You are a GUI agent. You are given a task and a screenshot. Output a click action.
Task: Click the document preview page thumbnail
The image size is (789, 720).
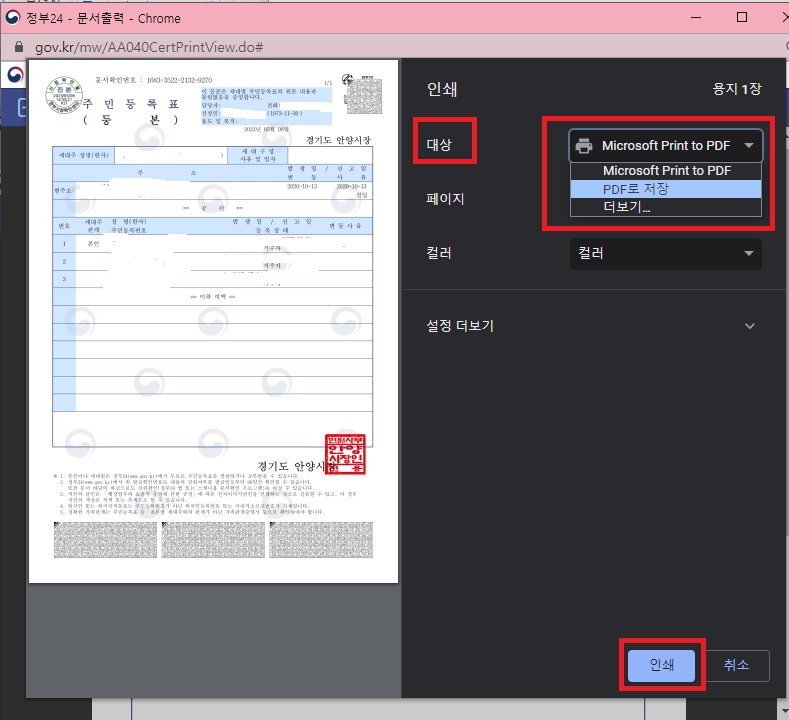[213, 322]
